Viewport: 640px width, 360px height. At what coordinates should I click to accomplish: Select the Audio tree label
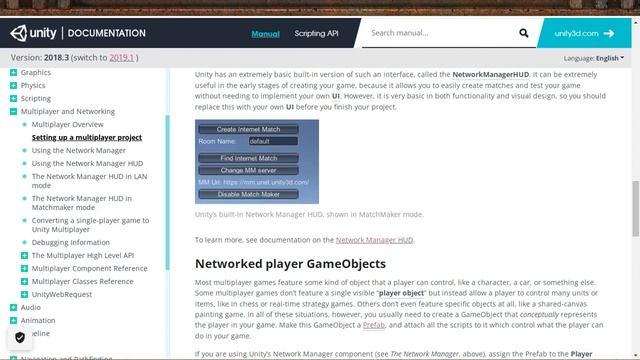[x=31, y=307]
